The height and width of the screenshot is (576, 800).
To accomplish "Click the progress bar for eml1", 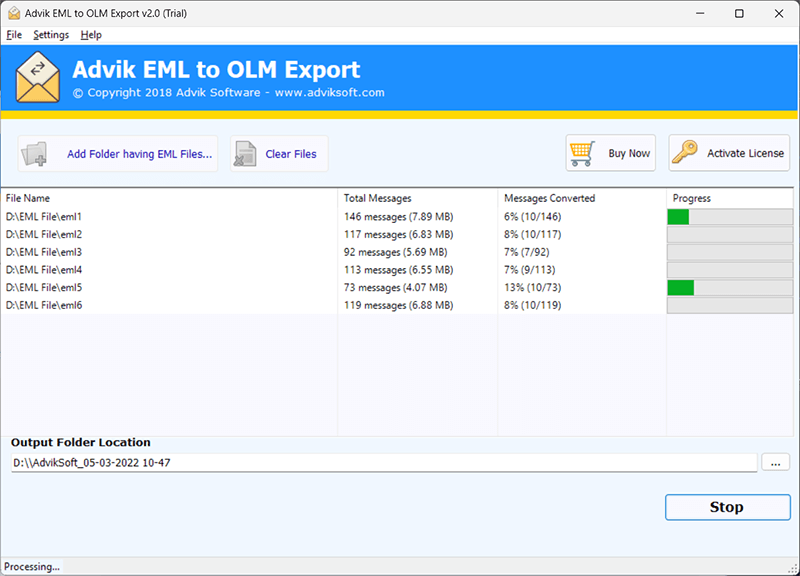I will click(x=730, y=217).
